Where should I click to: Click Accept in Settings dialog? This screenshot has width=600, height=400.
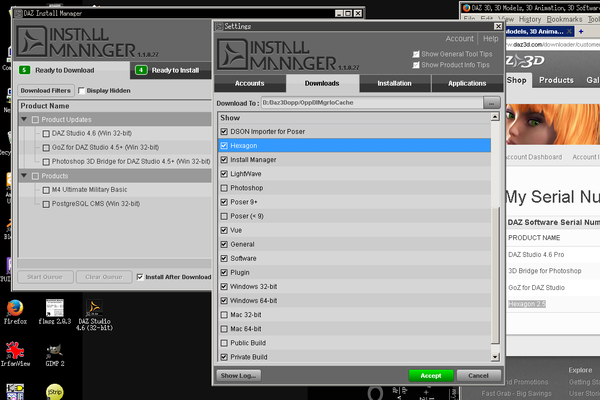pos(431,376)
